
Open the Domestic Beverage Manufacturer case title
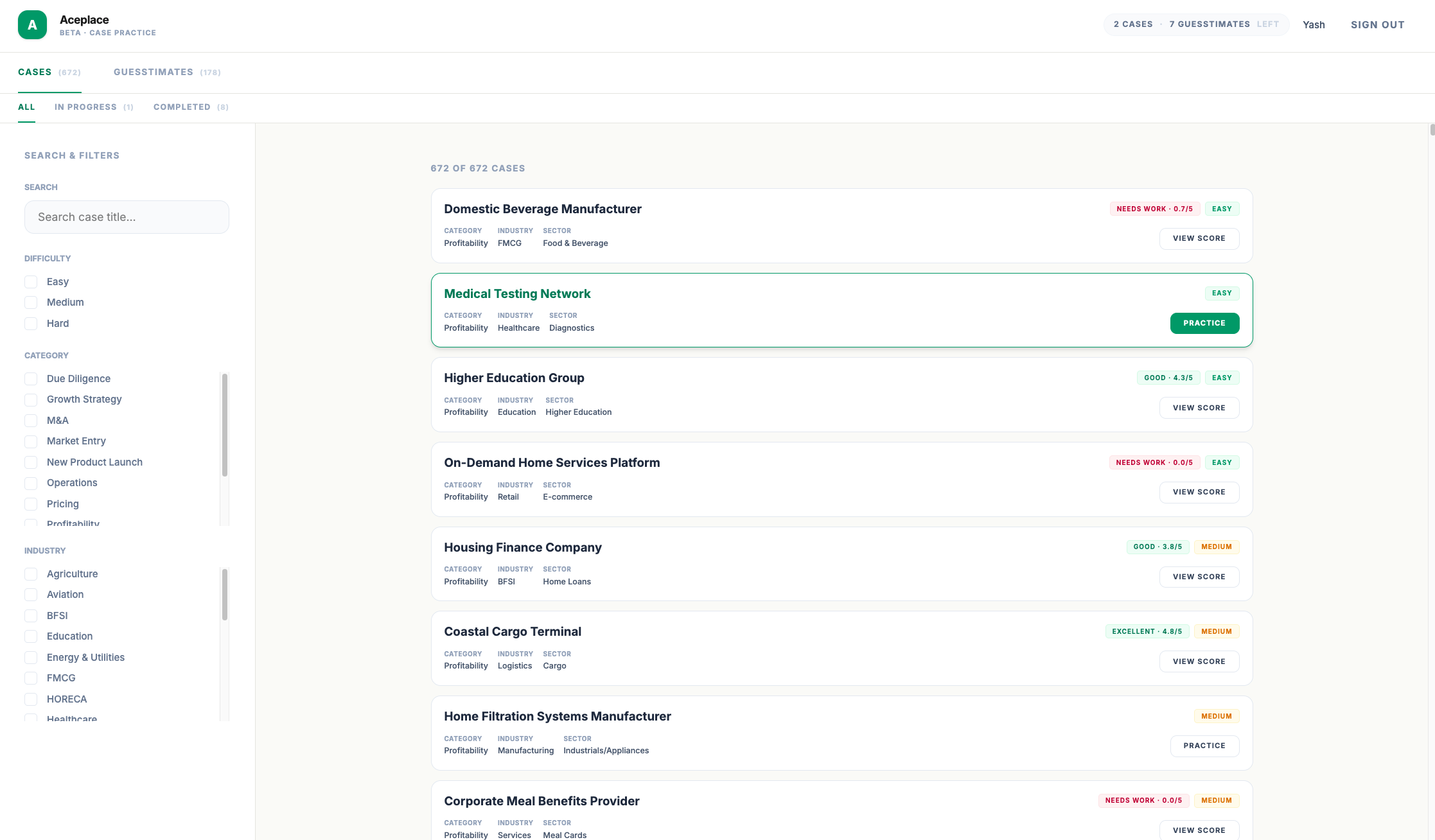click(x=543, y=209)
